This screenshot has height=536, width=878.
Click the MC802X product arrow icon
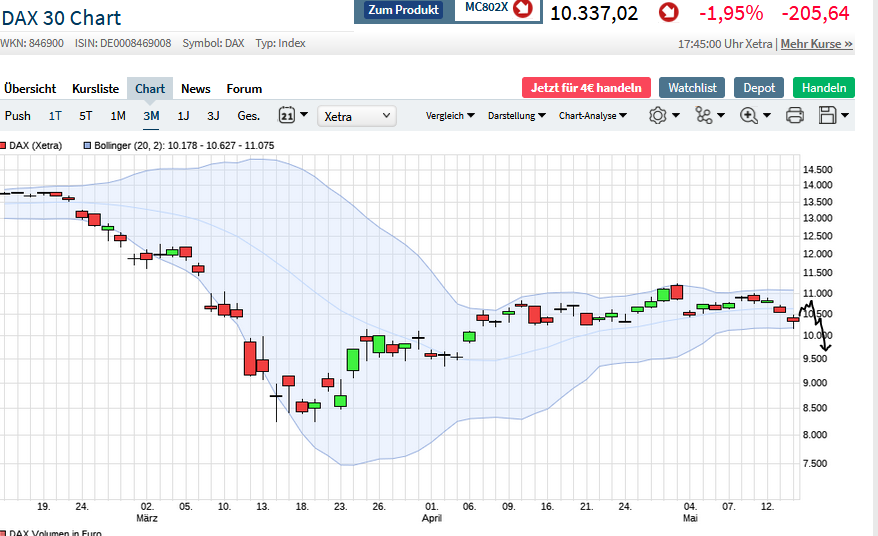(x=522, y=9)
